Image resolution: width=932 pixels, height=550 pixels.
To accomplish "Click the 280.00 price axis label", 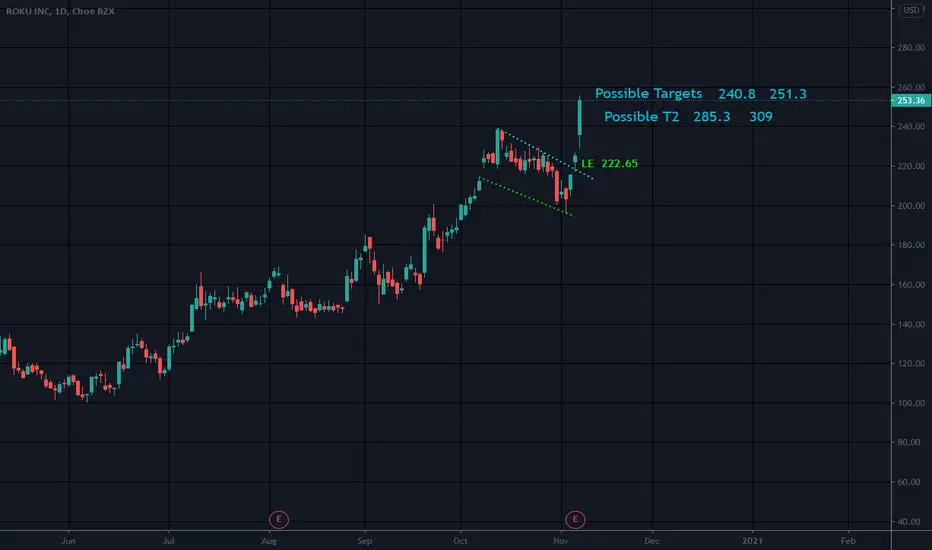I will [911, 48].
